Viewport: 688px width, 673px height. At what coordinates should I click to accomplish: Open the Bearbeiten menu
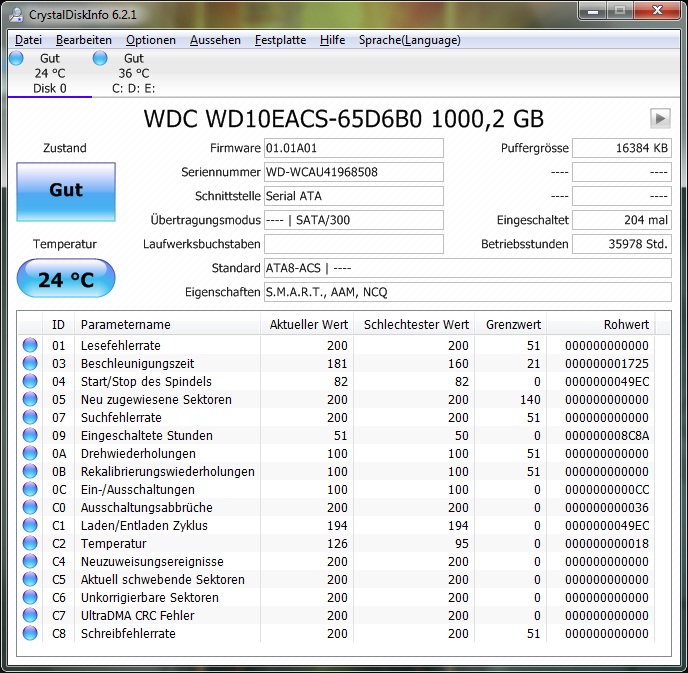(x=83, y=40)
